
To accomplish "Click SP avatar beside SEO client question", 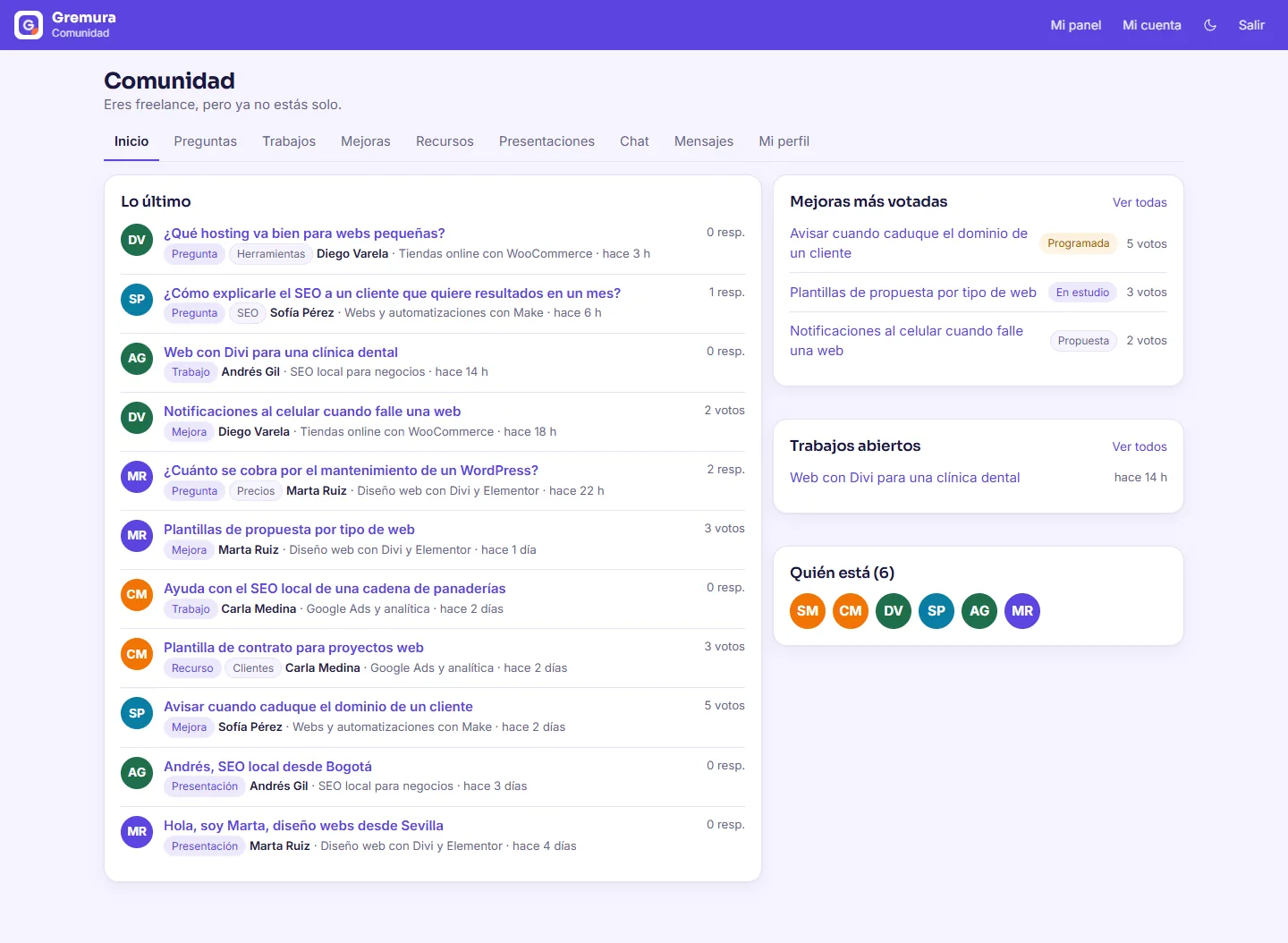I will (137, 299).
